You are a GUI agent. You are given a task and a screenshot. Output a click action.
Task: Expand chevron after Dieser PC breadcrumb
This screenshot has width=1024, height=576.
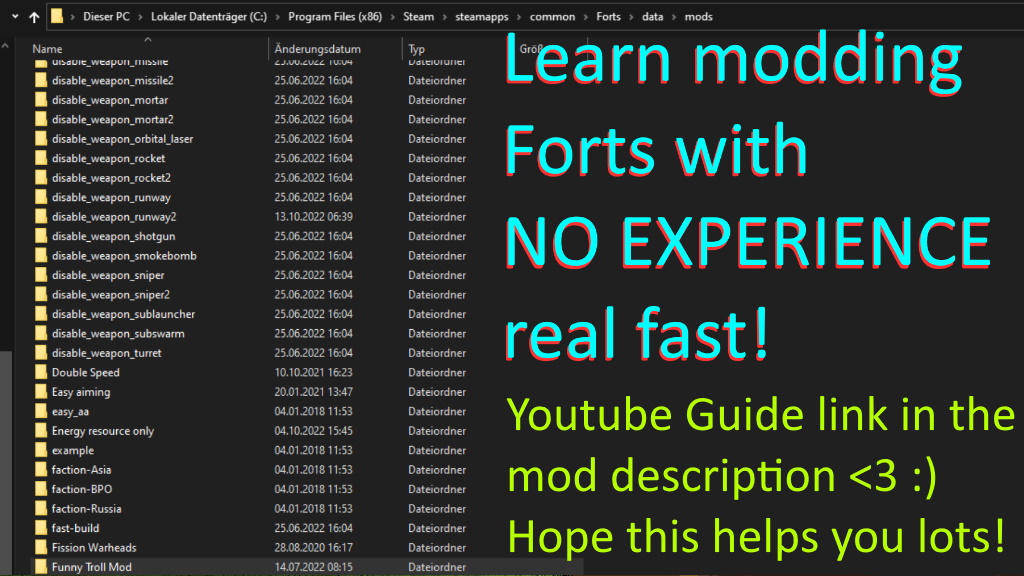pos(140,17)
